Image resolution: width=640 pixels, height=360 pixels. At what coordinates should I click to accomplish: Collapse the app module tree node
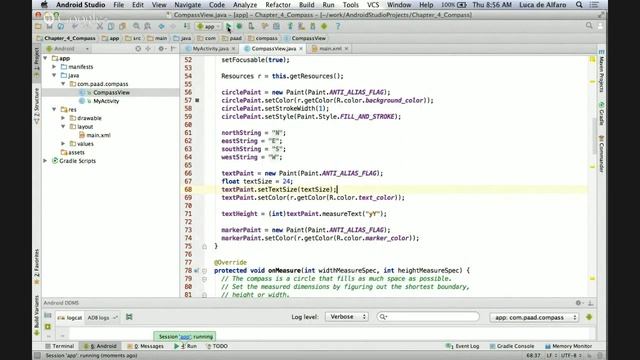[45, 58]
